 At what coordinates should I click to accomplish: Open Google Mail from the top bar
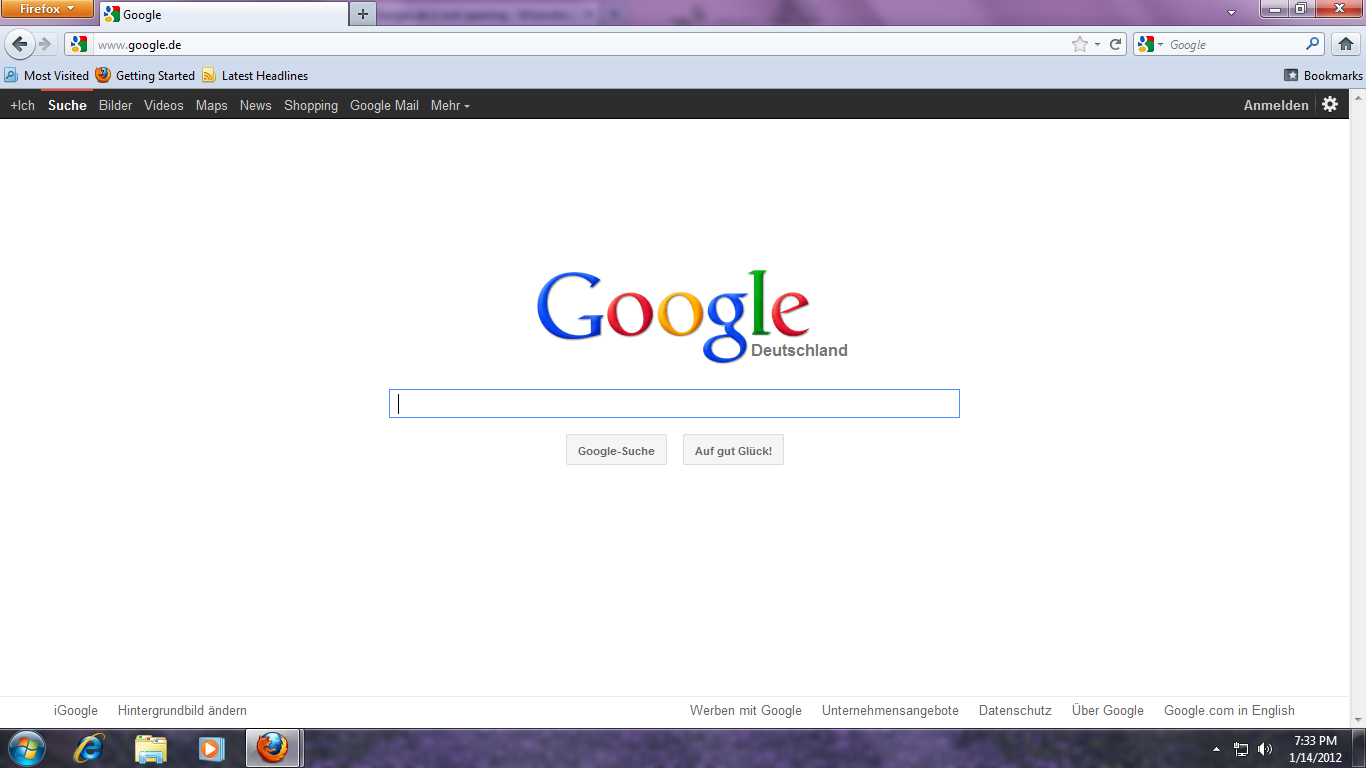[x=384, y=105]
